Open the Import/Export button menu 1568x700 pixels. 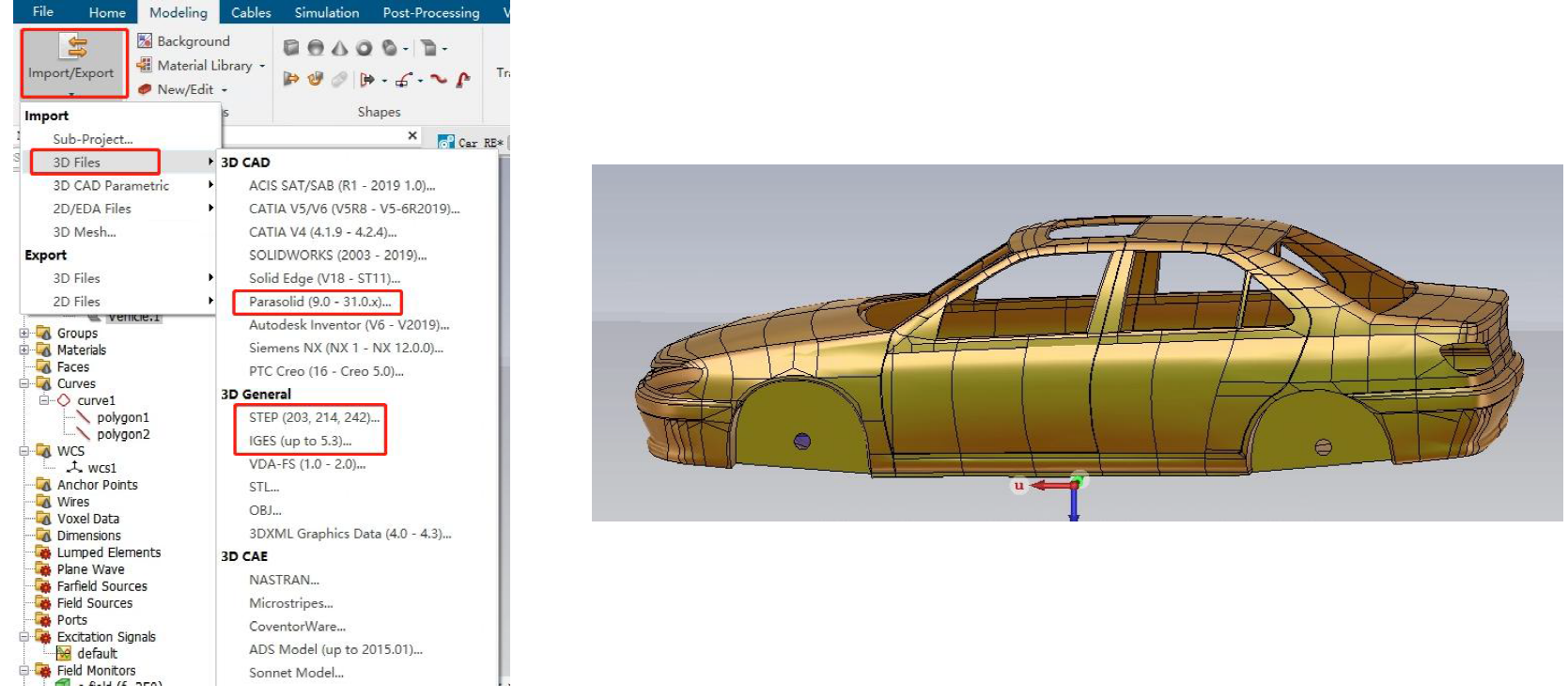[x=73, y=62]
